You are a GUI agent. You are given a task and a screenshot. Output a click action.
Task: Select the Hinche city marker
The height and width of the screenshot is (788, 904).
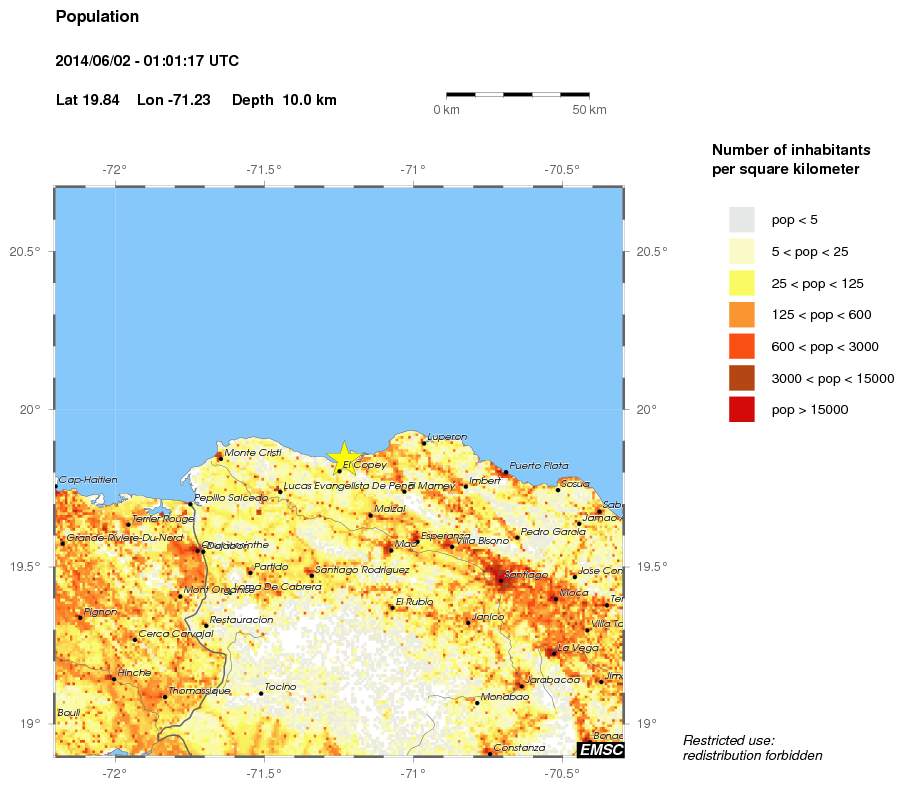(114, 679)
